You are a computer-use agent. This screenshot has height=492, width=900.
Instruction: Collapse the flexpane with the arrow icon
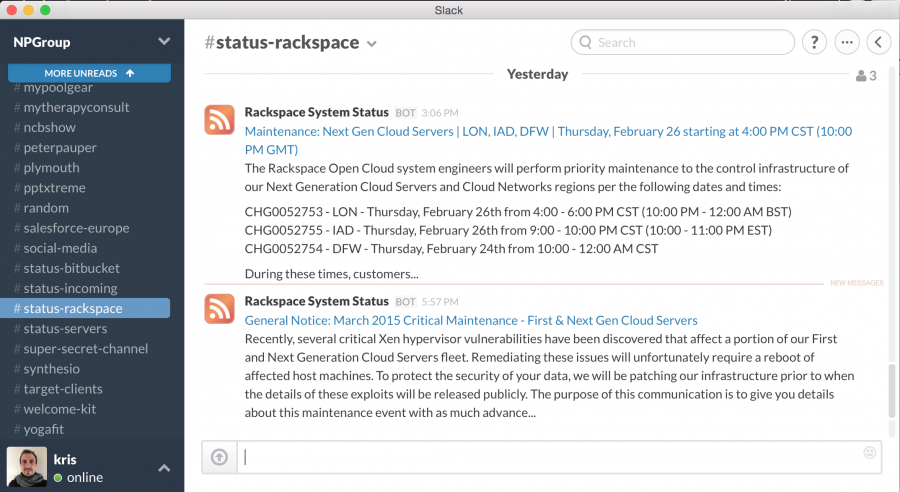pos(879,42)
